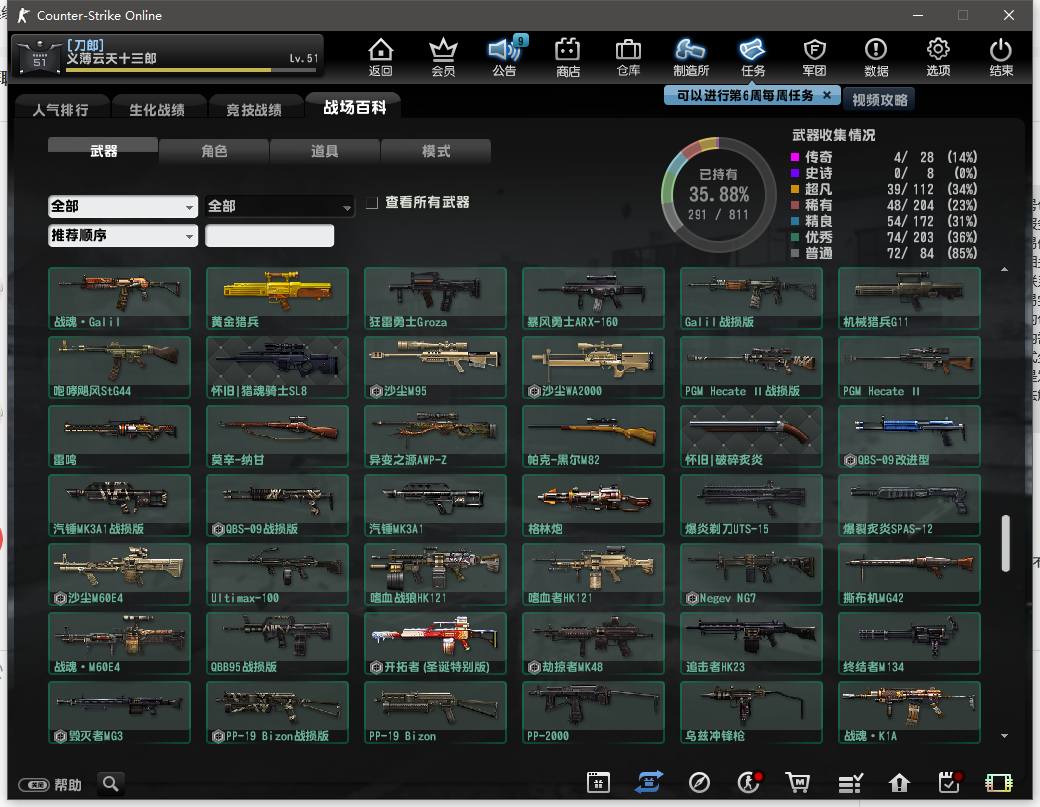Click the blue exchange arrows icon
Image resolution: width=1040 pixels, height=807 pixels.
point(649,782)
